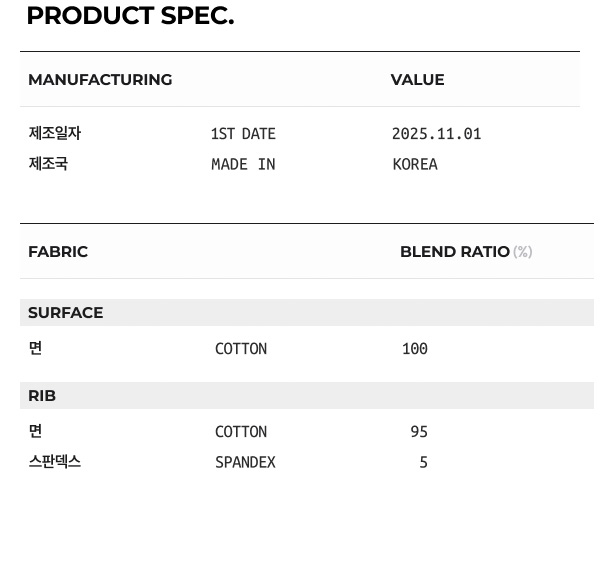Select the MANUFACTURING column header

[x=100, y=80]
